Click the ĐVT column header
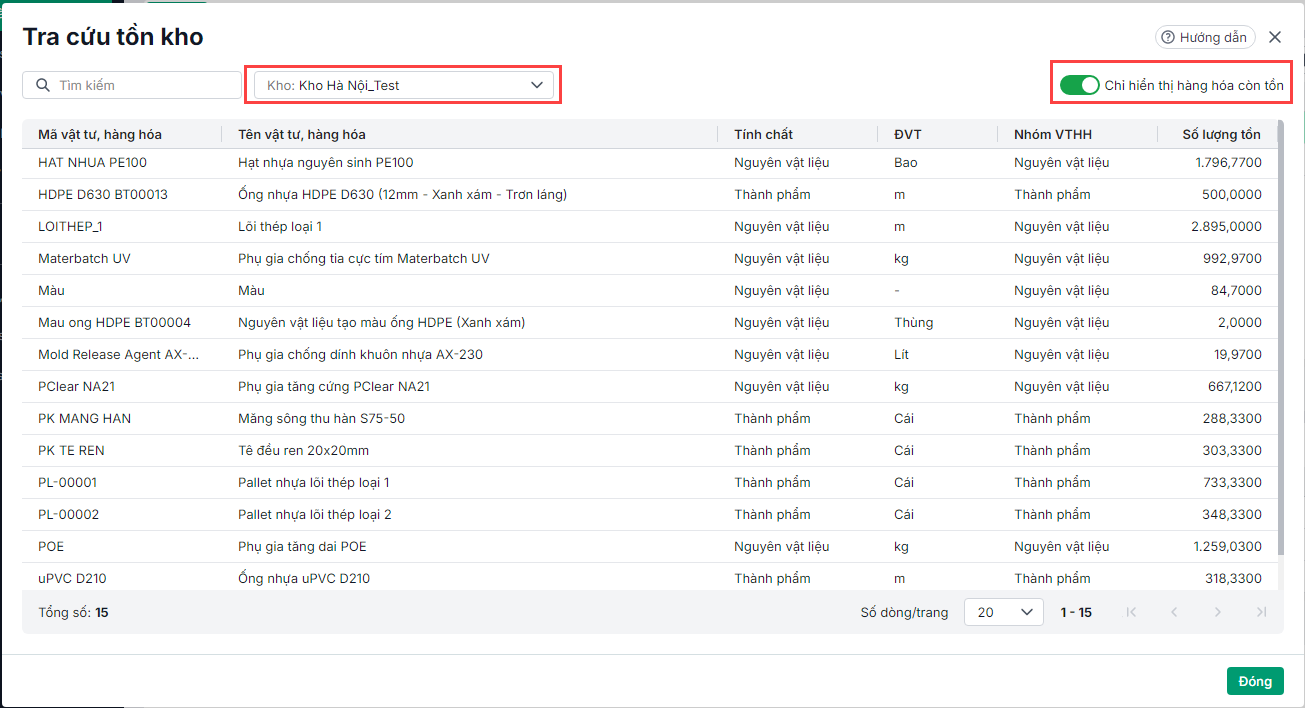Image resolution: width=1305 pixels, height=708 pixels. coord(907,134)
